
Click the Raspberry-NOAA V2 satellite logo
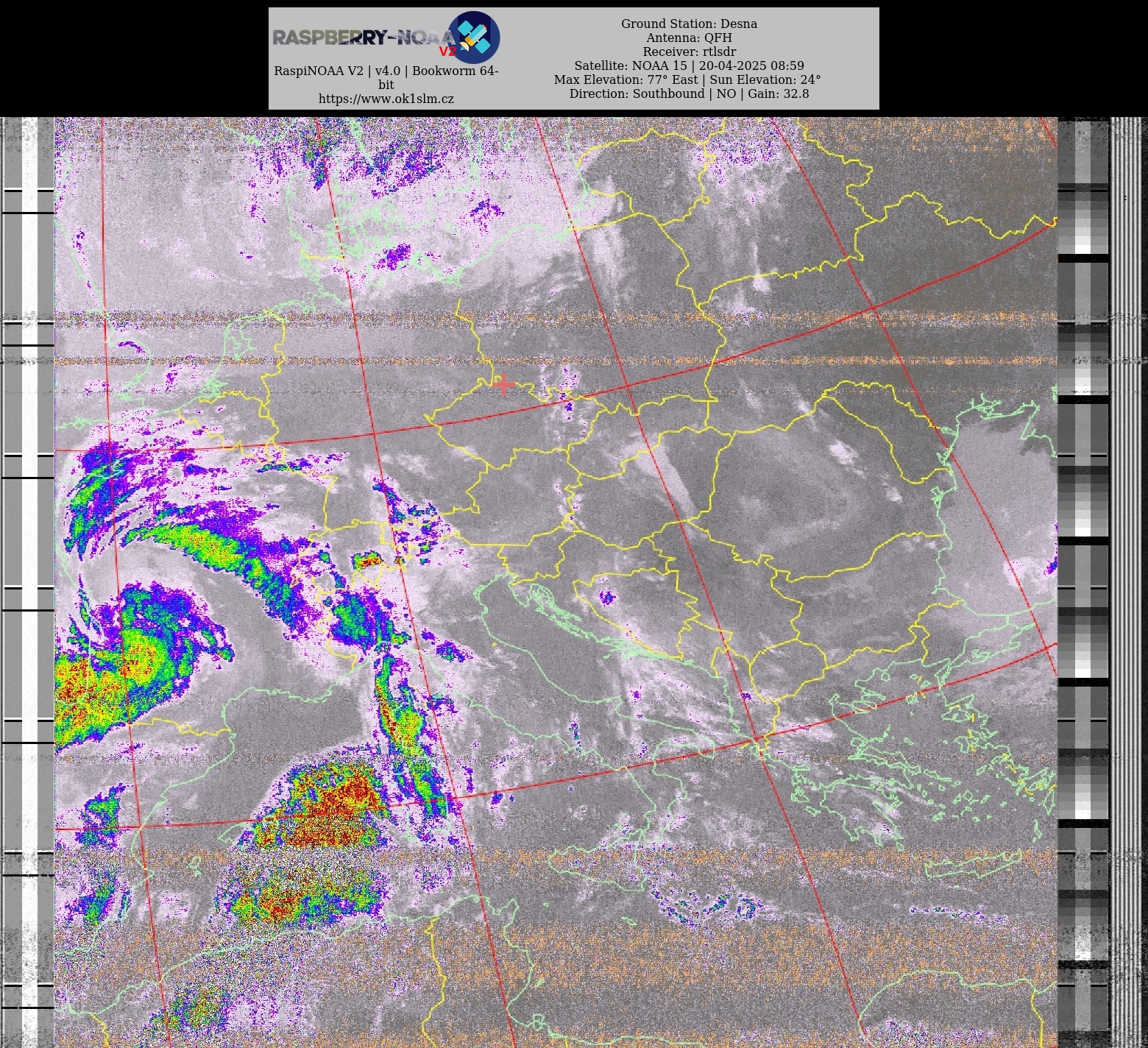(x=386, y=37)
